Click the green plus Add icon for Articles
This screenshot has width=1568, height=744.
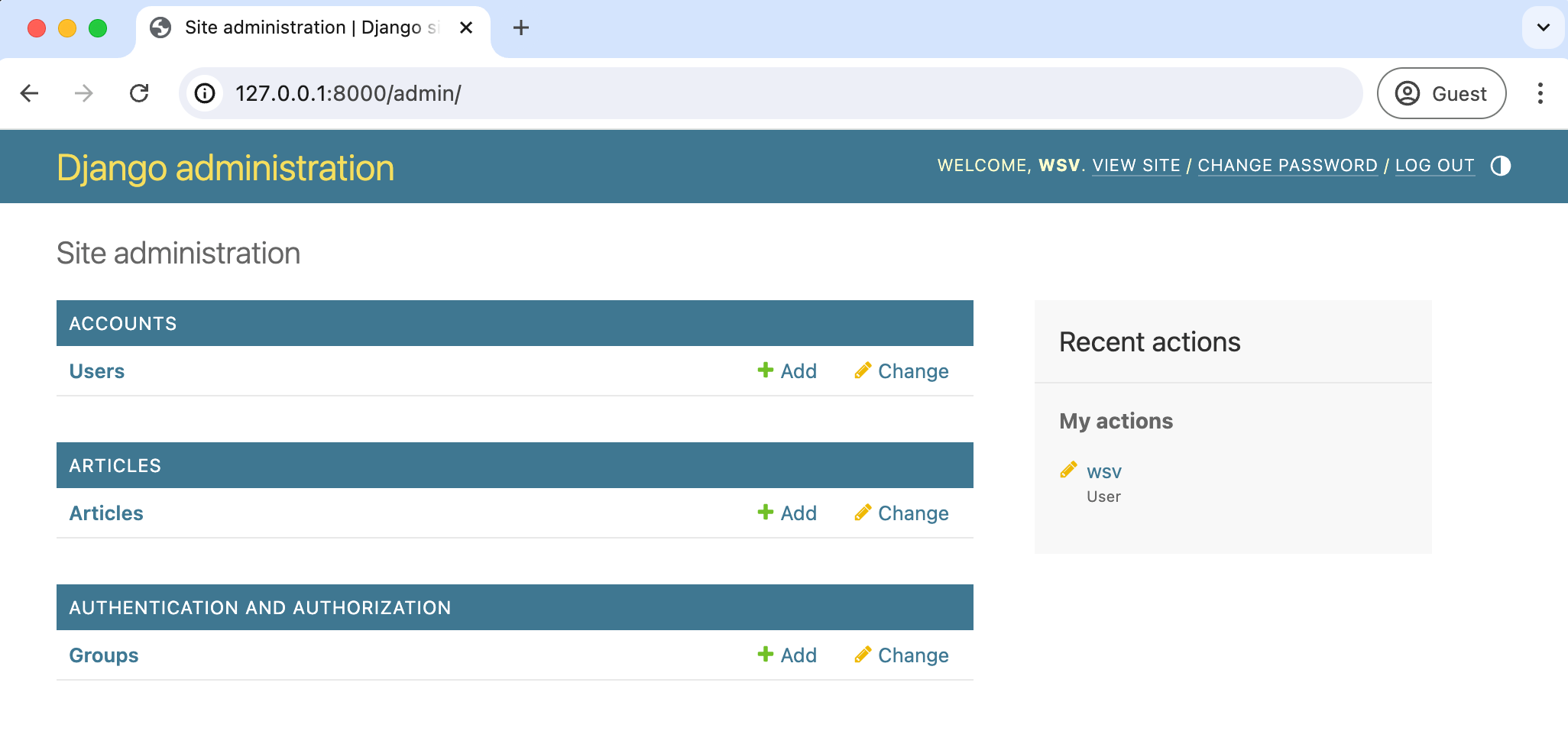(765, 513)
